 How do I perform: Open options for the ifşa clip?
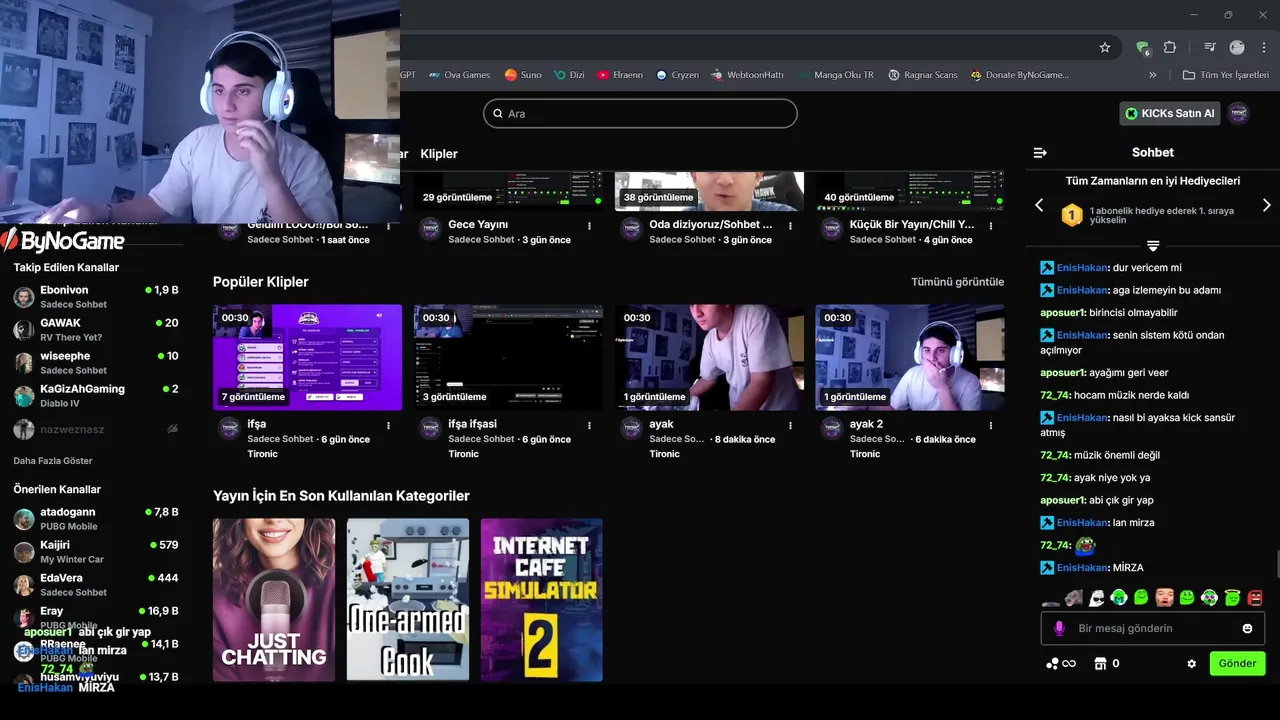point(388,426)
